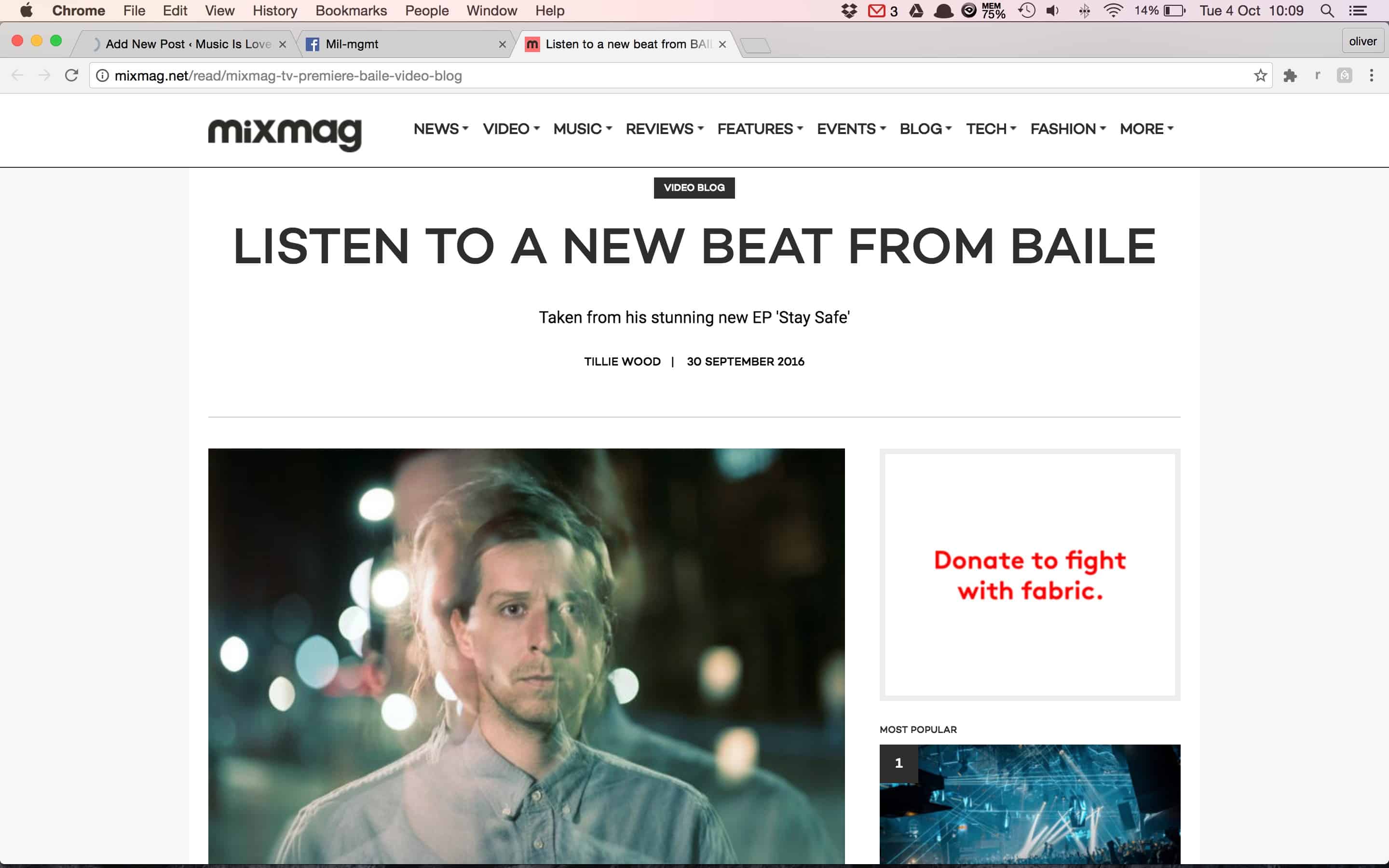Click the browser forward arrow
Image resolution: width=1389 pixels, height=868 pixels.
tap(44, 75)
